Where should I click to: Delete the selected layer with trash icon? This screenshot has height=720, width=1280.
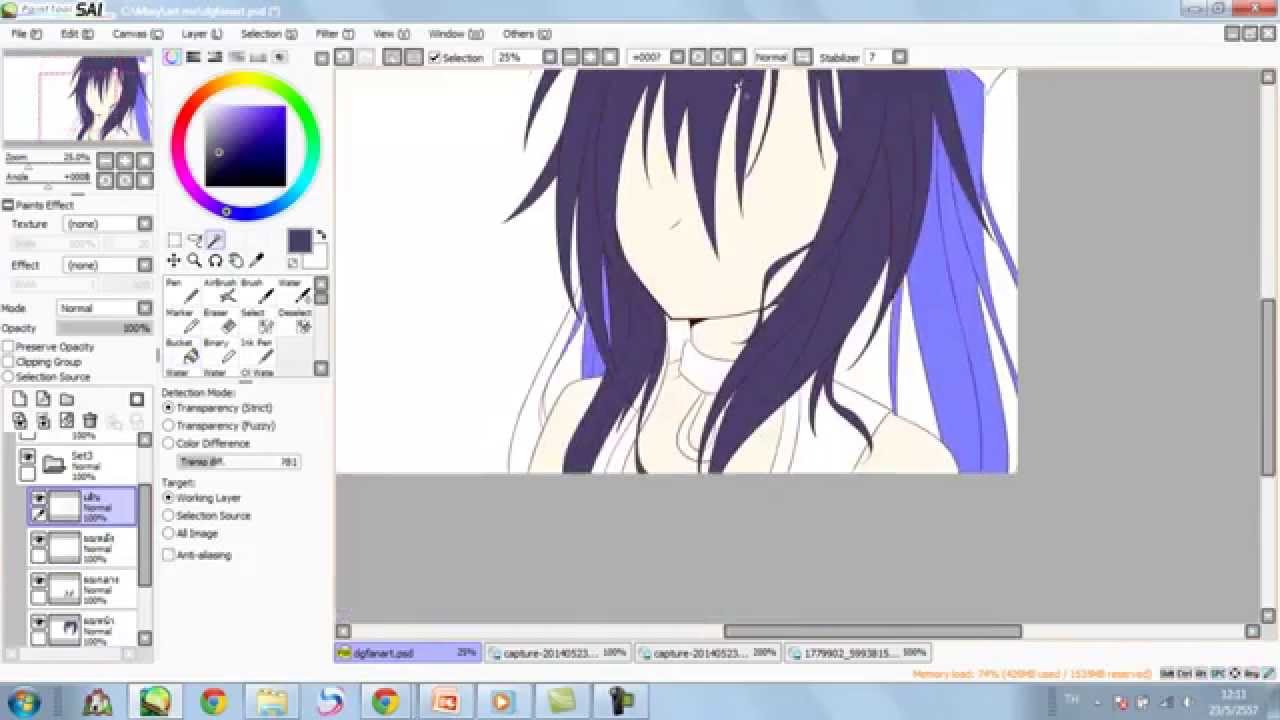(x=90, y=421)
